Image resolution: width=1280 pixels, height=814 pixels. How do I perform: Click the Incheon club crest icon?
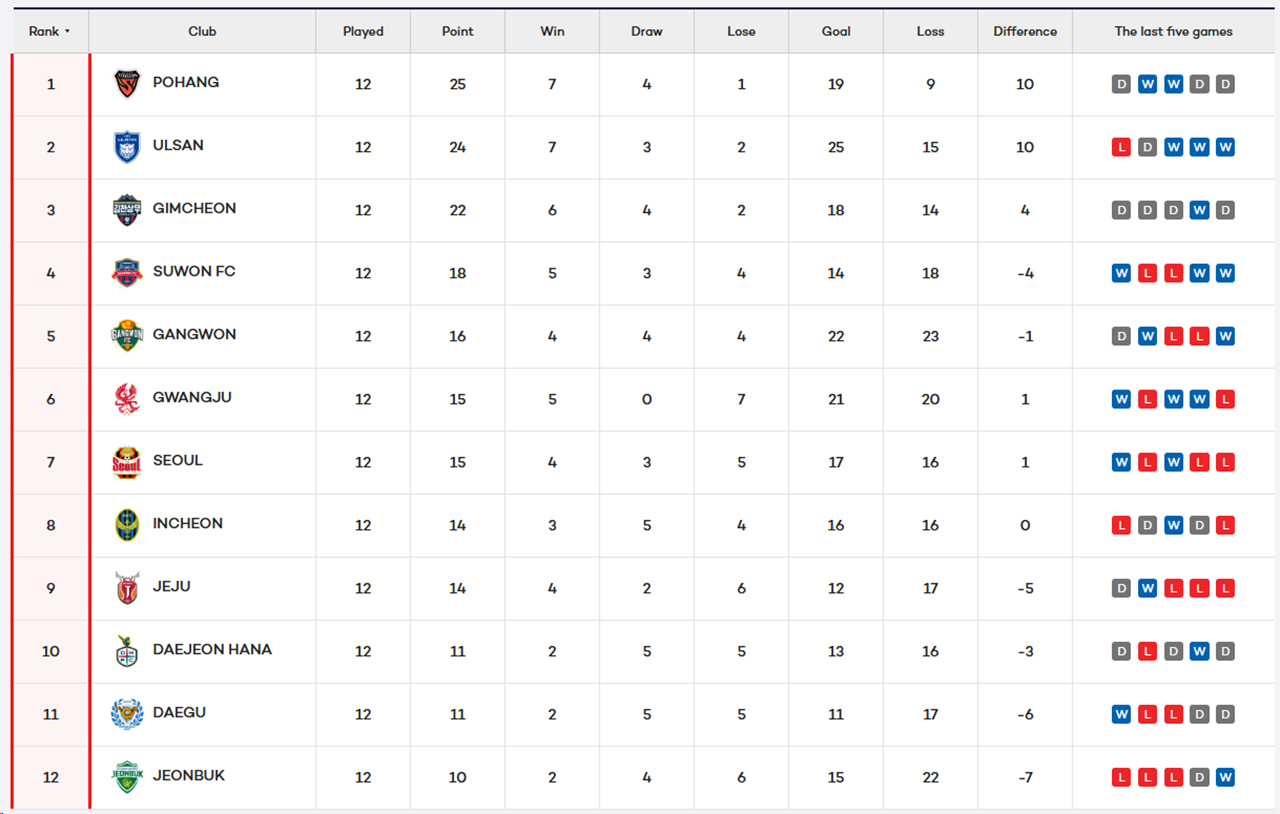[127, 525]
